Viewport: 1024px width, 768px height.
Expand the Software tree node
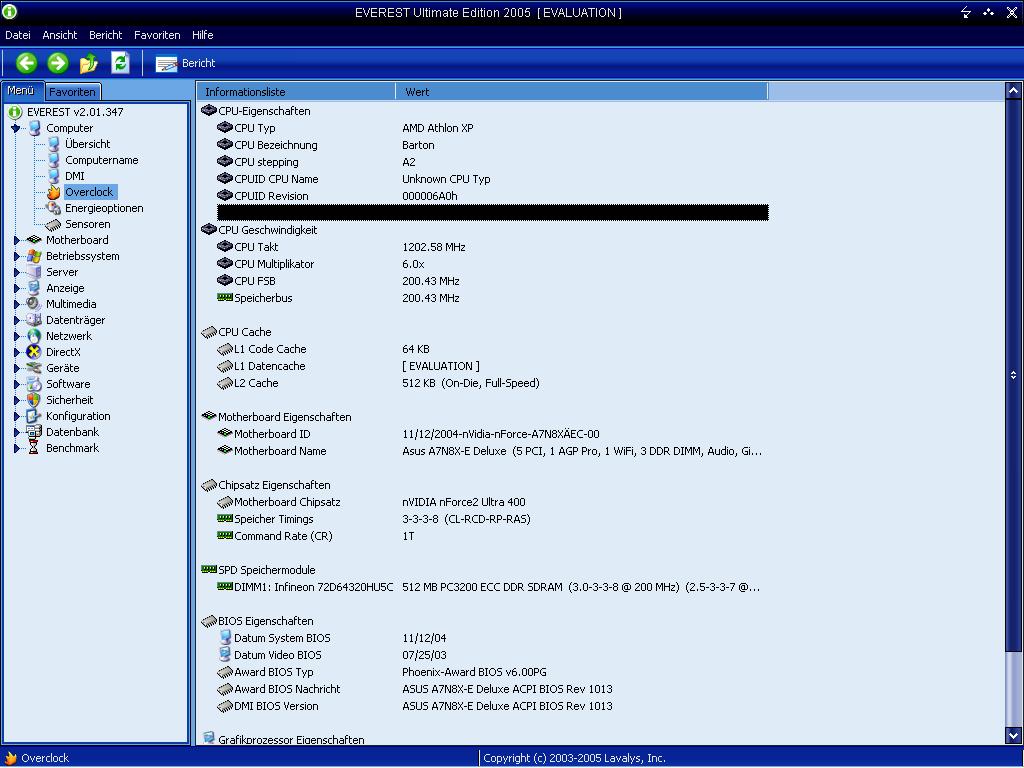16,385
